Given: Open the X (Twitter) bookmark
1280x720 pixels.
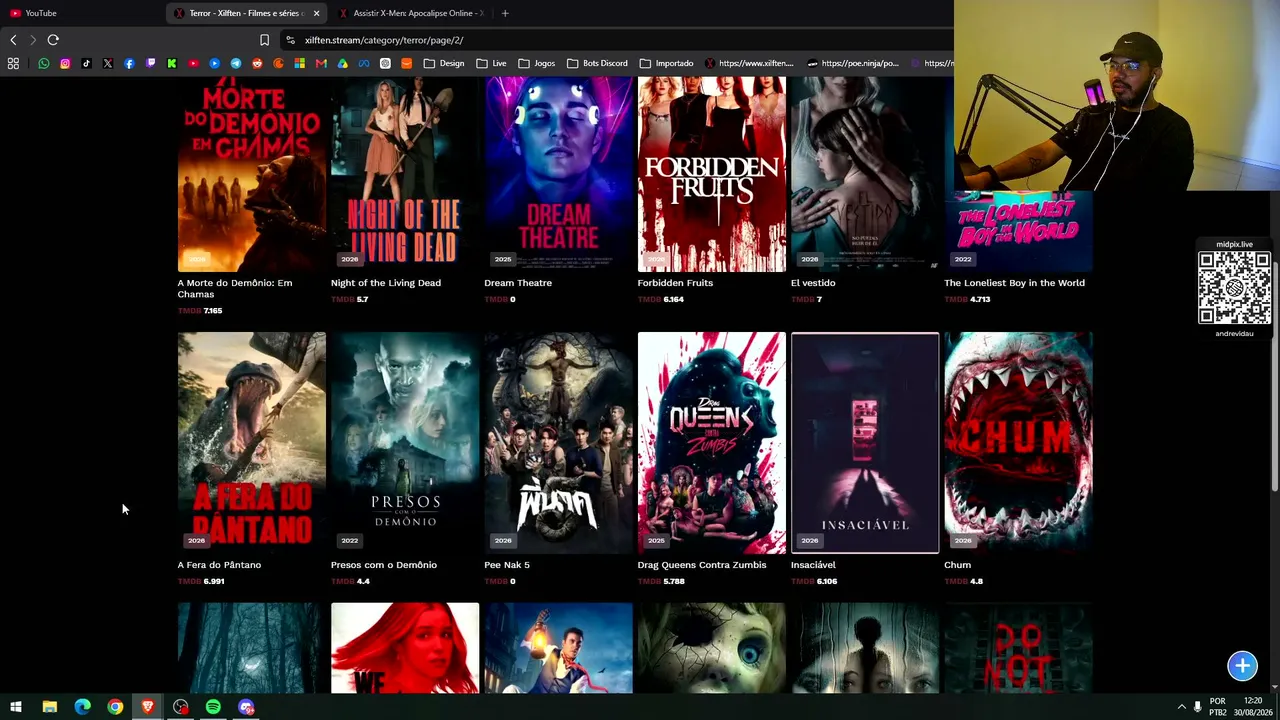Looking at the screenshot, I should tap(108, 63).
